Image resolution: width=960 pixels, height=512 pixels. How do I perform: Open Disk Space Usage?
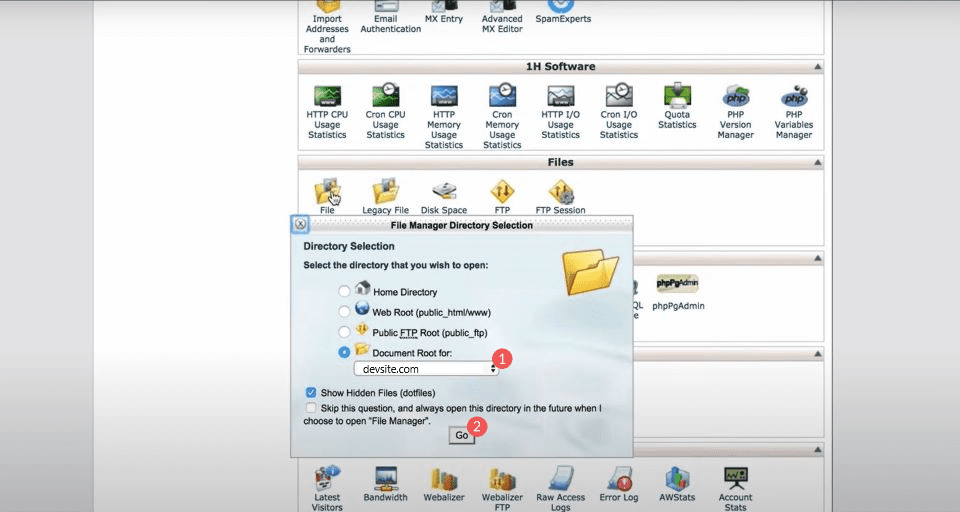(444, 196)
